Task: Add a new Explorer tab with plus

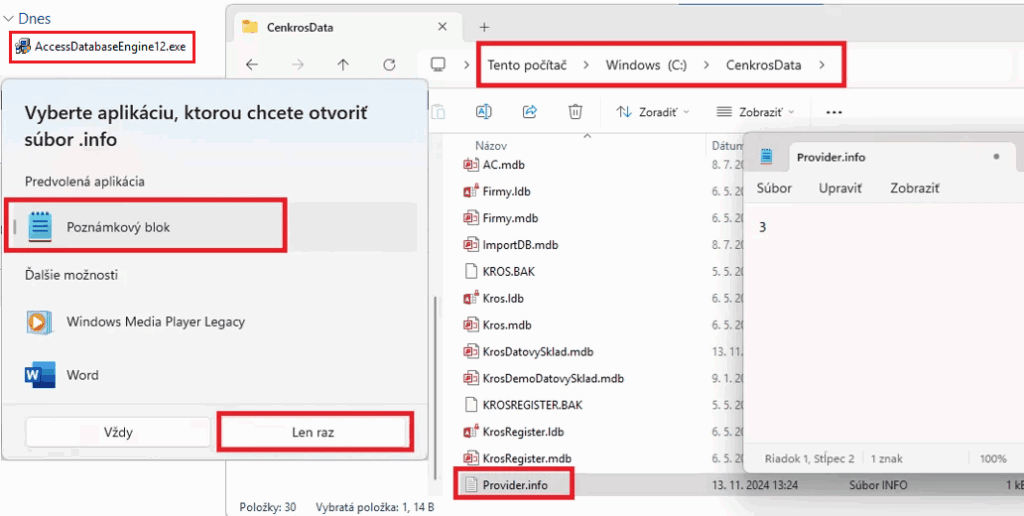Action: pyautogui.click(x=484, y=27)
